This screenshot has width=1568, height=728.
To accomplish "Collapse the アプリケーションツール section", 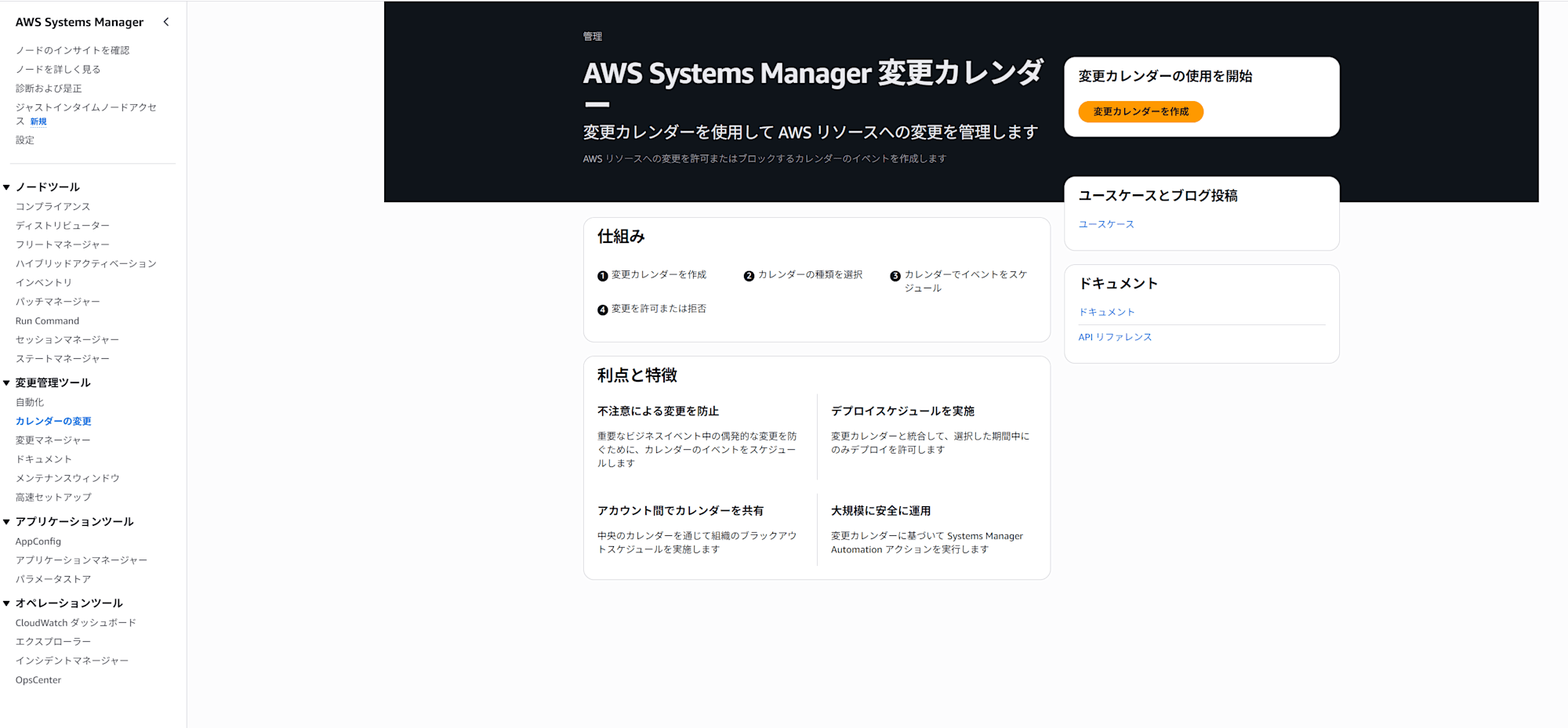I will (x=6, y=522).
